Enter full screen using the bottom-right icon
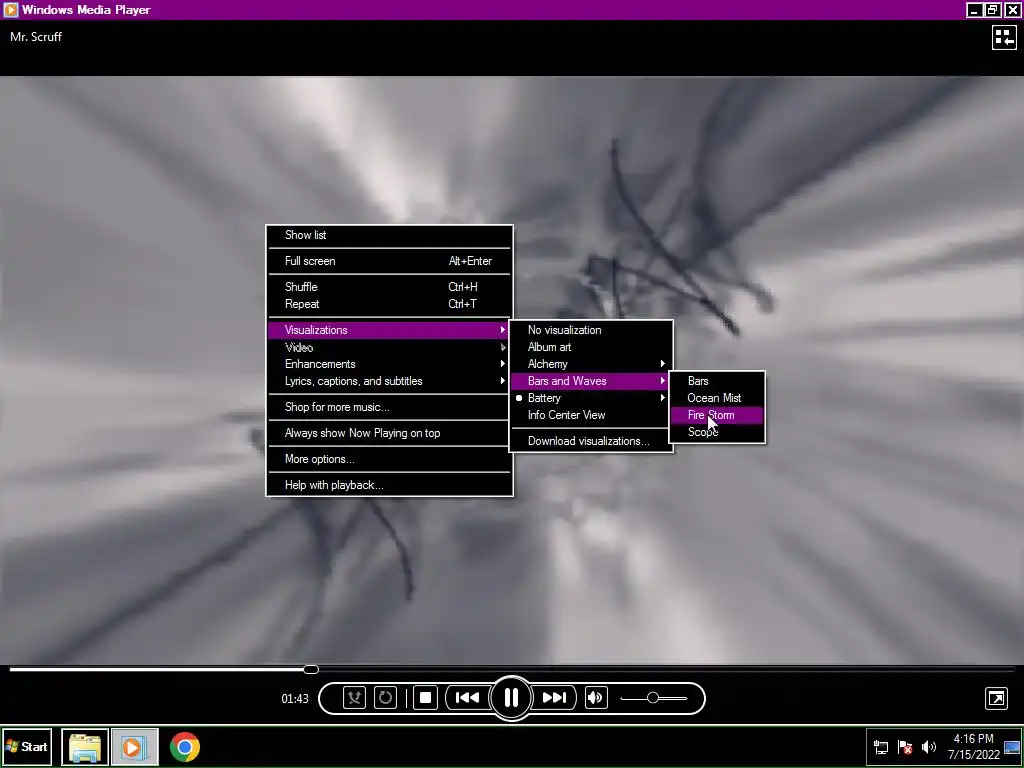Viewport: 1024px width, 768px height. point(996,698)
